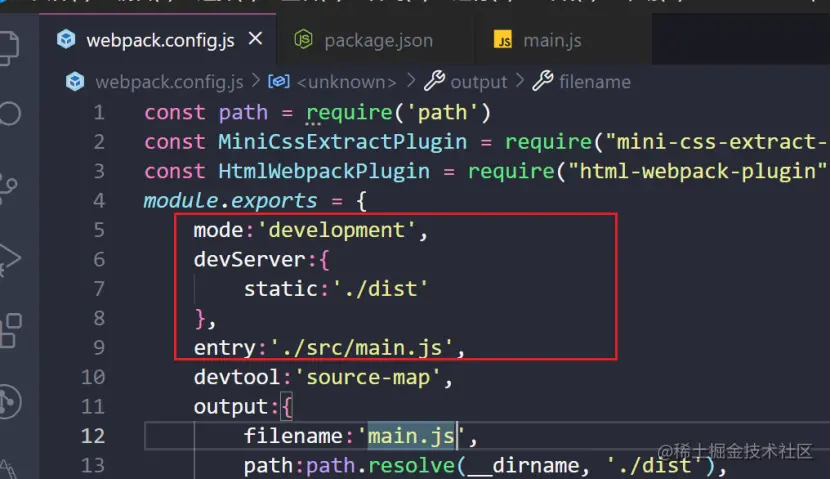Viewport: 831px width, 479px height.
Task: Click the selected main.js text on line 12
Action: pos(411,436)
